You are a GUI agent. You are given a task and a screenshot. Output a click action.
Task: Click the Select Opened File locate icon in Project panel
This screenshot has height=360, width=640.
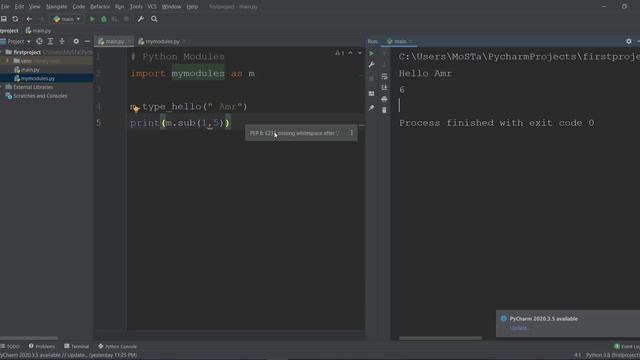39,41
